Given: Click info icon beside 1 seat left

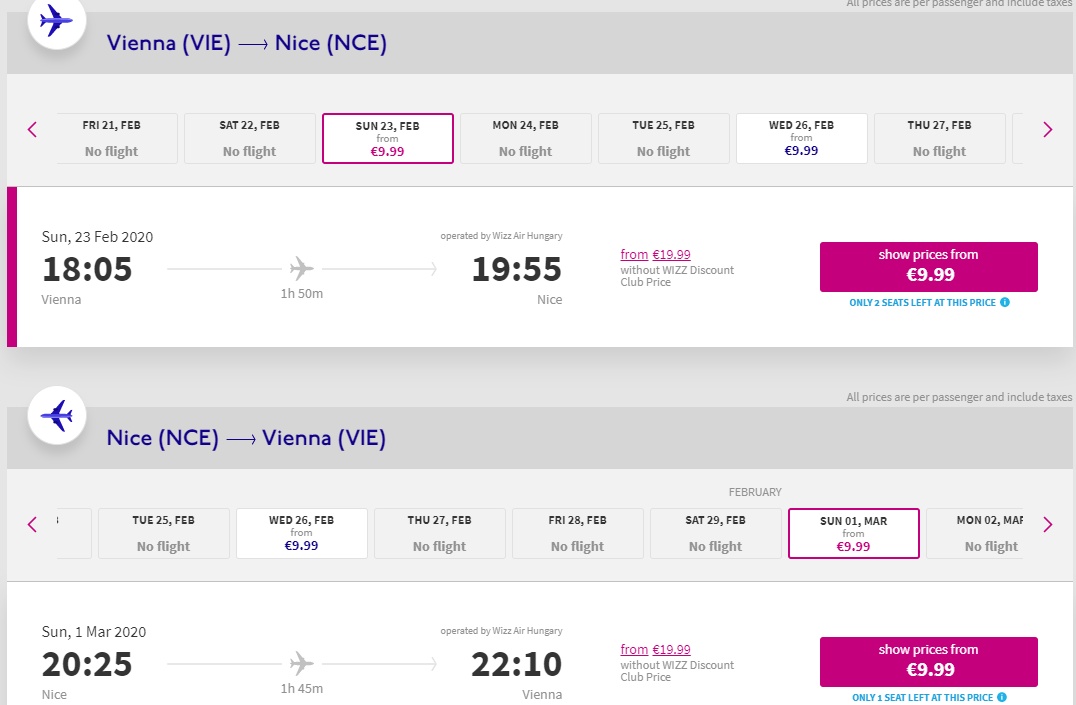Looking at the screenshot, I should pos(1002,697).
